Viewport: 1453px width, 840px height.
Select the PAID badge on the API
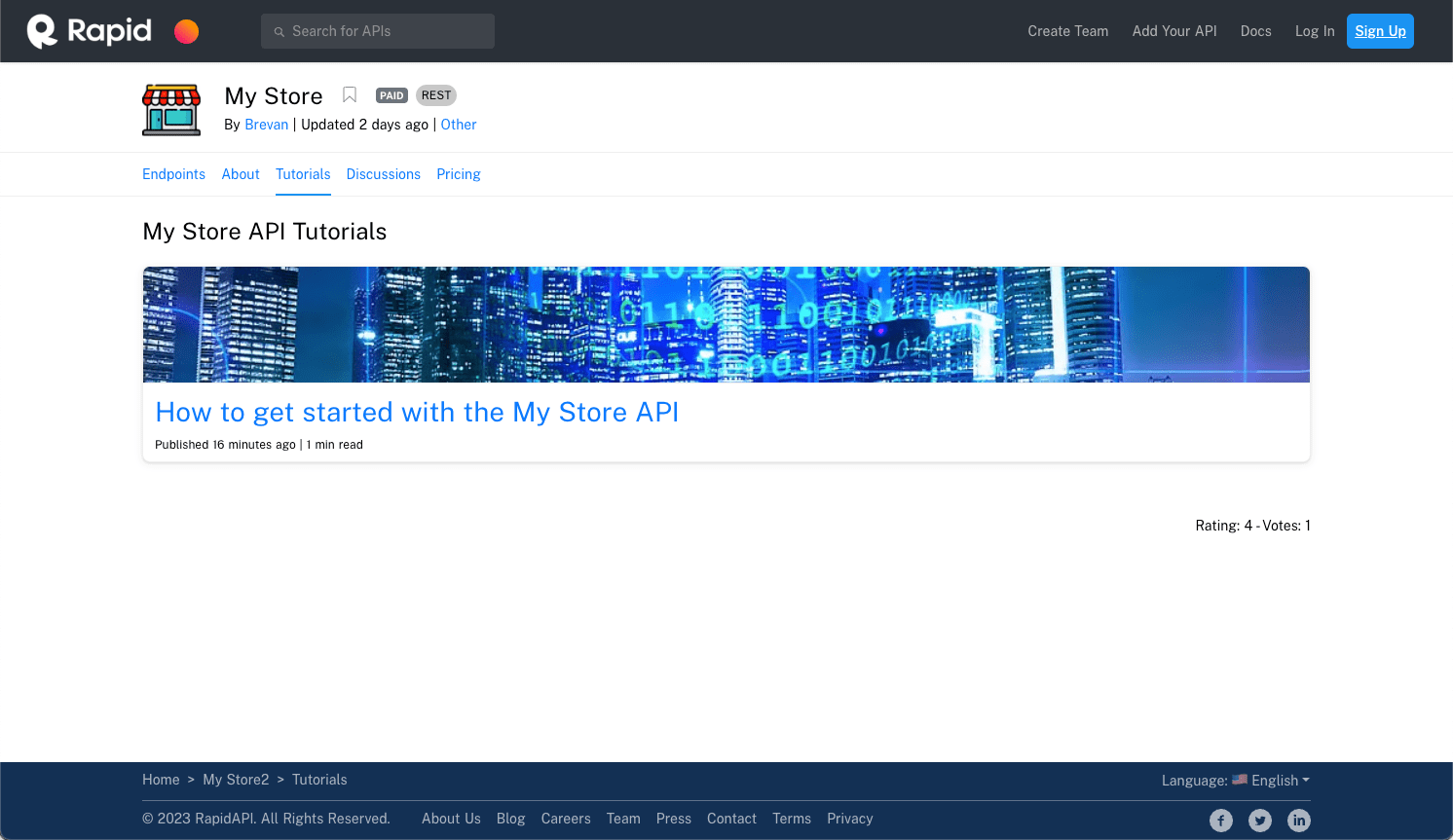(391, 94)
